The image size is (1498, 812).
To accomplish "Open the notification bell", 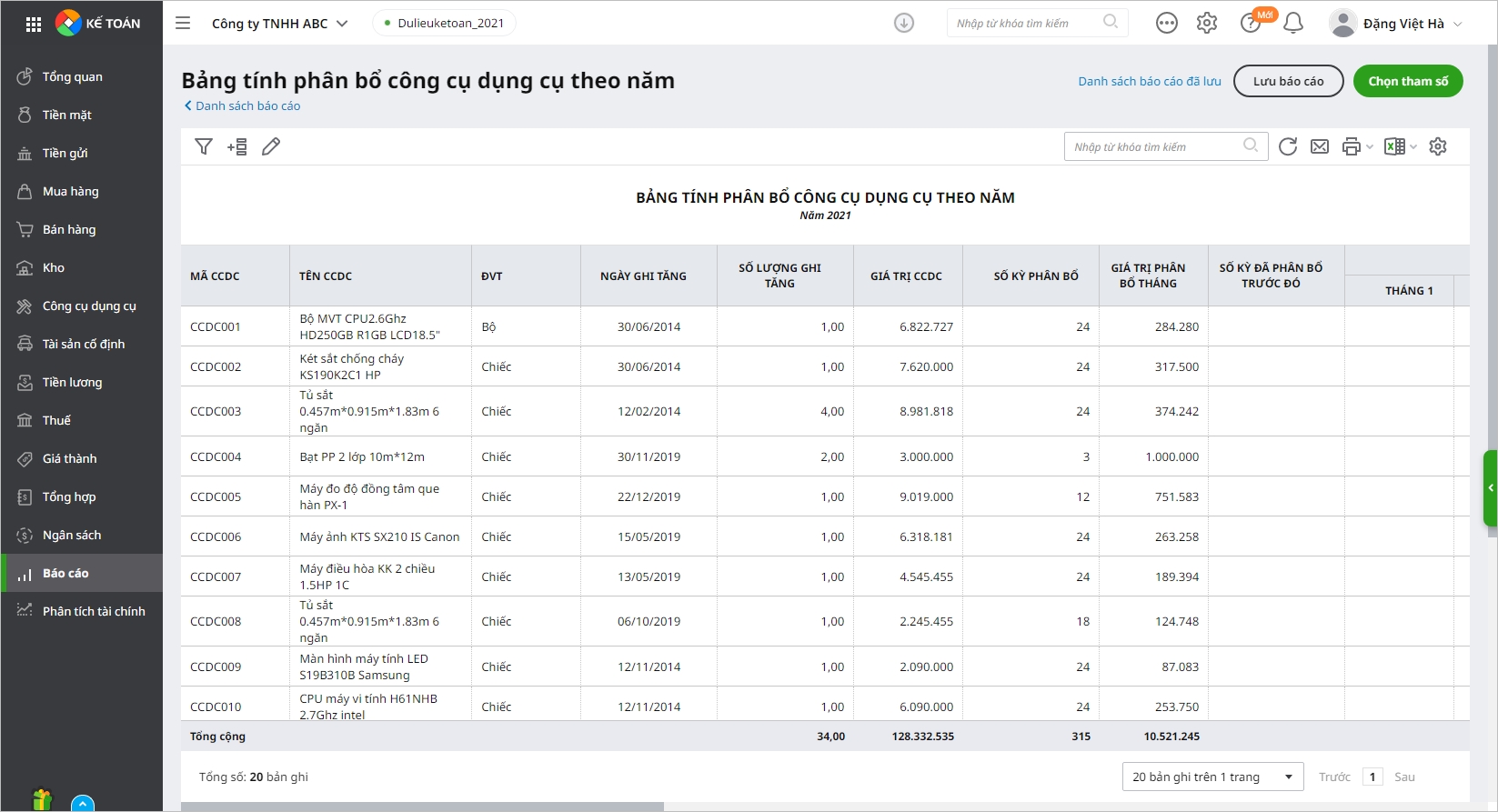I will 1292,24.
